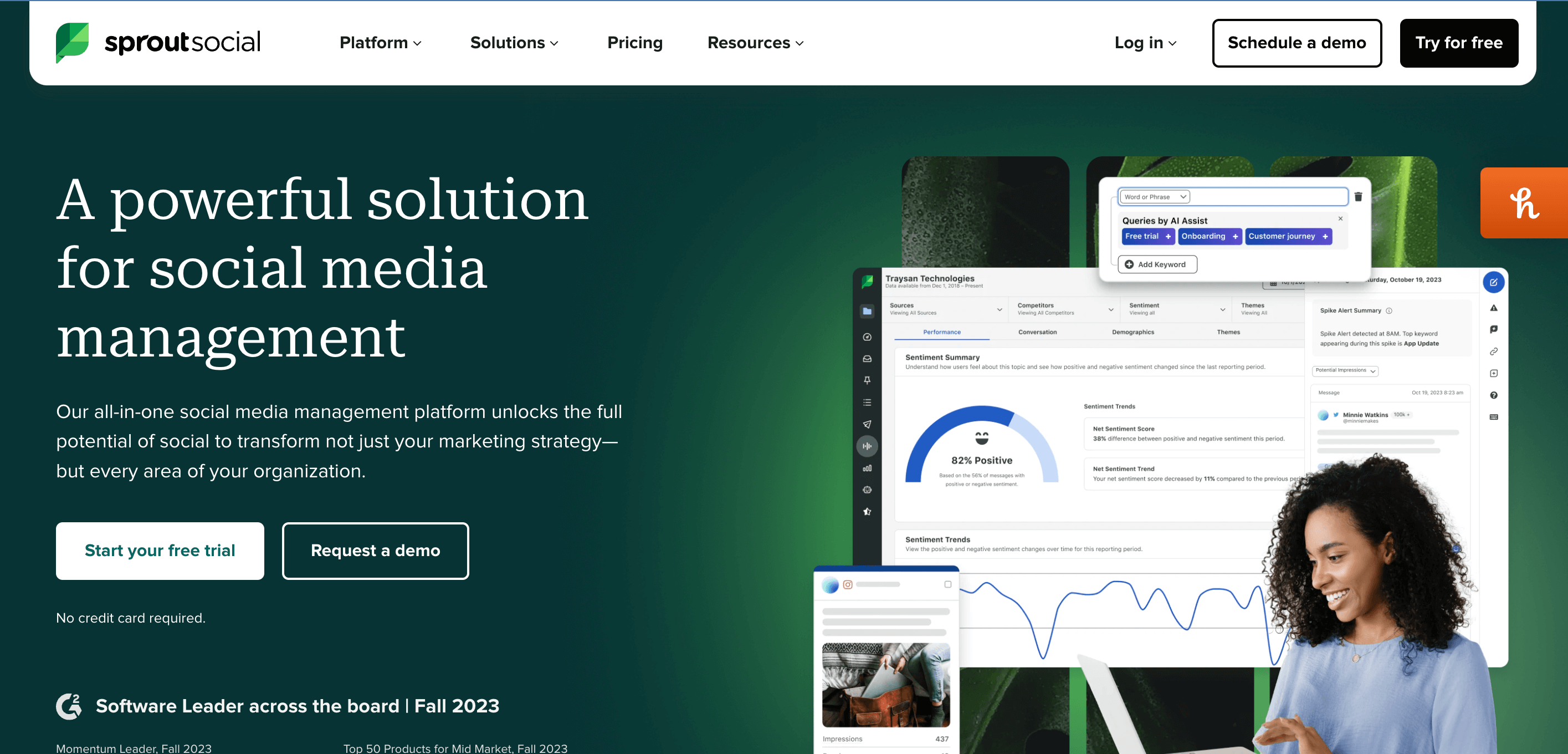Open the inbox tray icon in sidebar

867,359
